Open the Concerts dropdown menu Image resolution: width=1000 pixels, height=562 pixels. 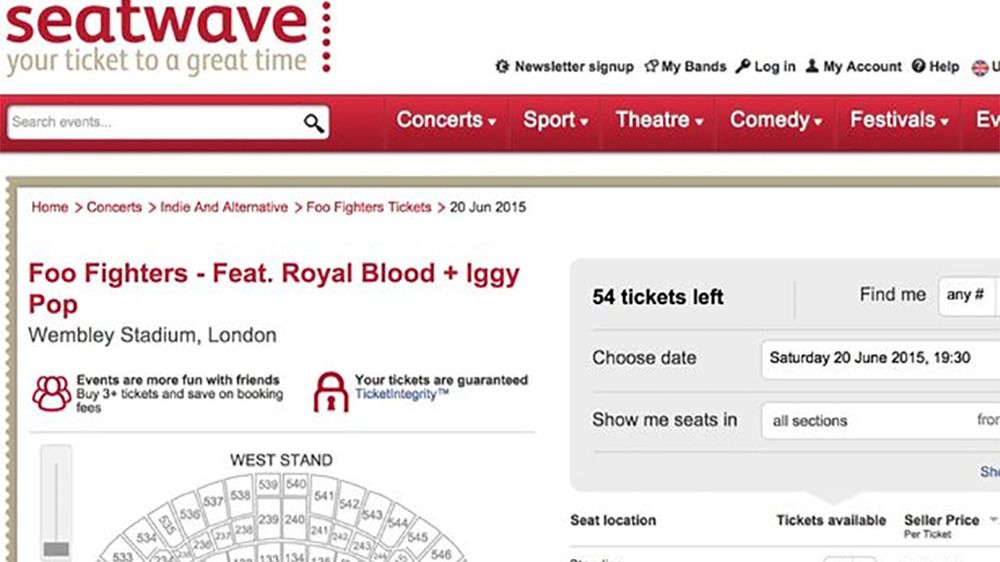(446, 120)
